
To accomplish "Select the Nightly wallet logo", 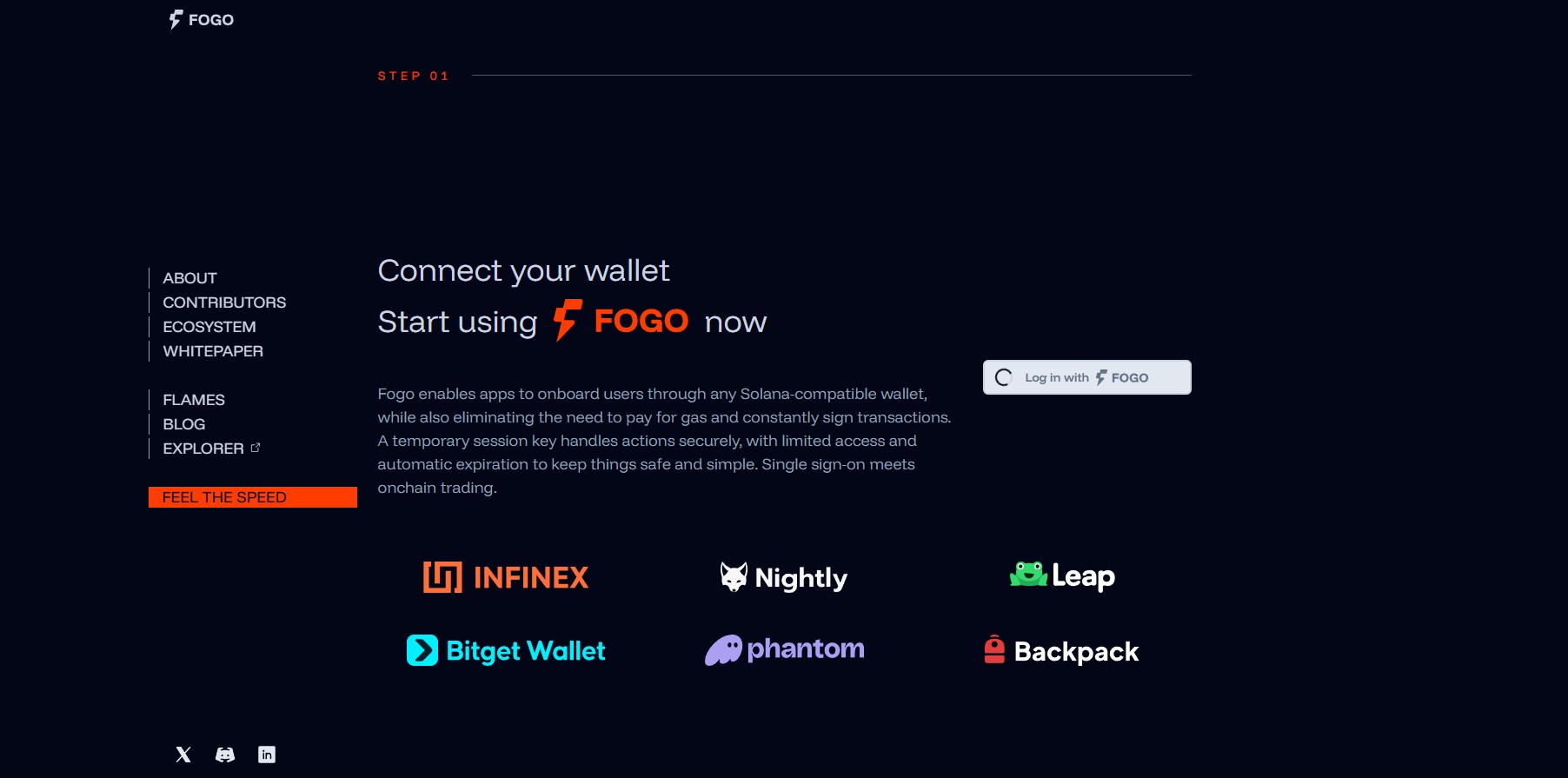I will click(x=784, y=577).
